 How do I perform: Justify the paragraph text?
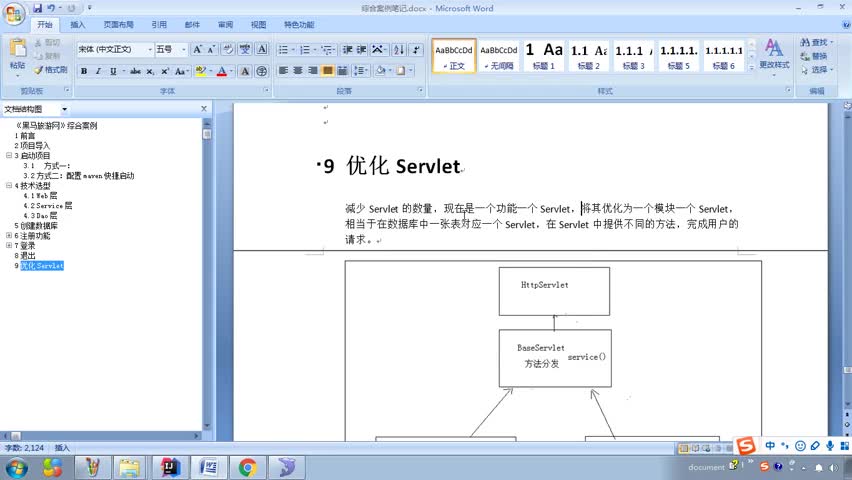coord(327,71)
